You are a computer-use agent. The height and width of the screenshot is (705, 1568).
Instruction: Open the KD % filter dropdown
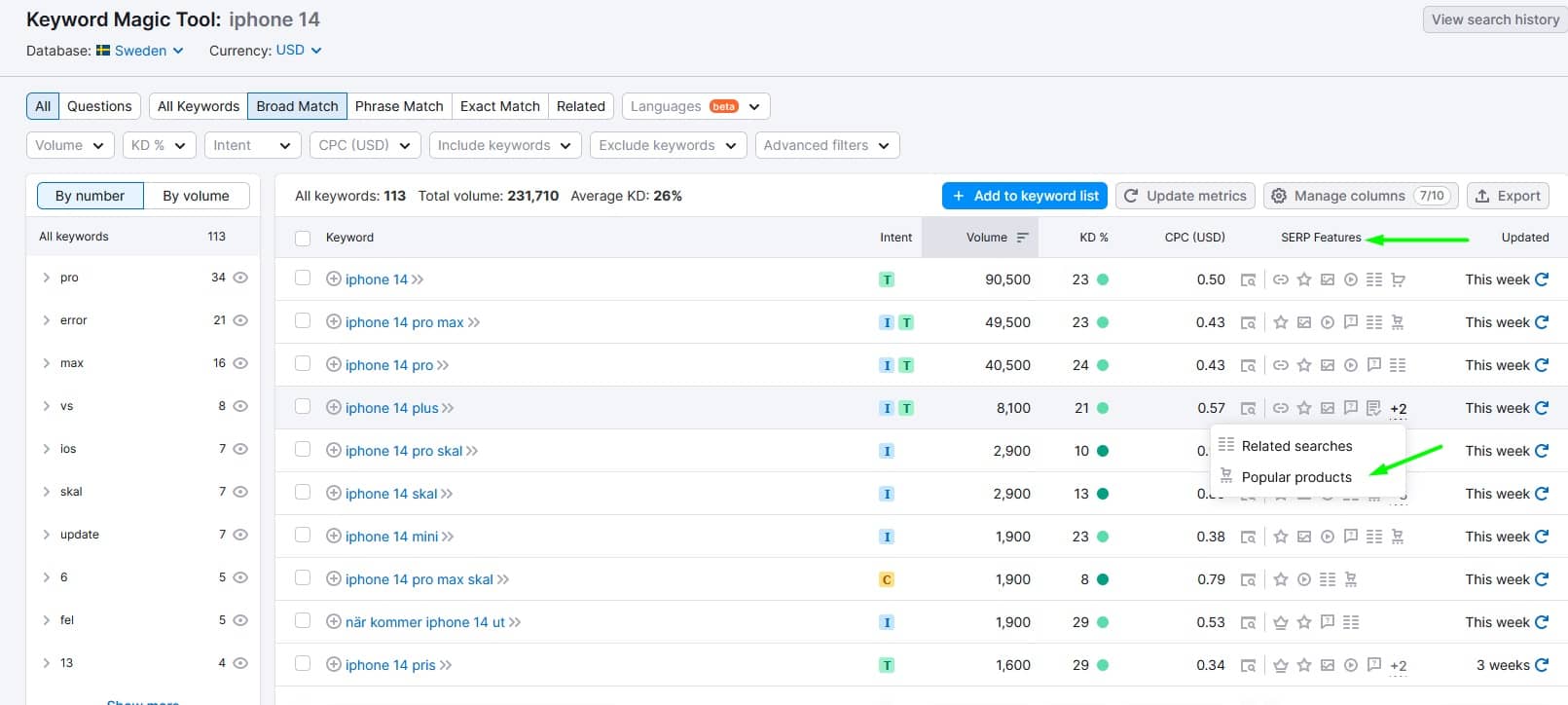[160, 145]
